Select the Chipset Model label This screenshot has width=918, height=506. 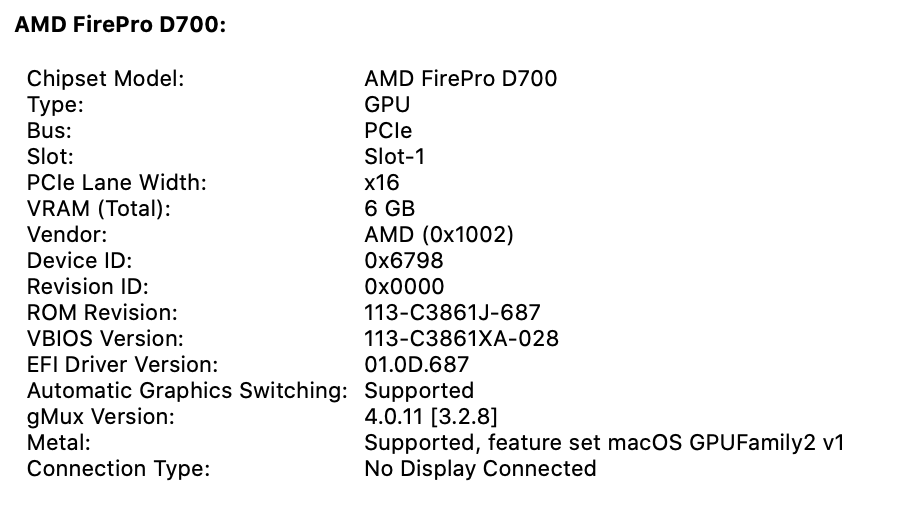[x=105, y=78]
